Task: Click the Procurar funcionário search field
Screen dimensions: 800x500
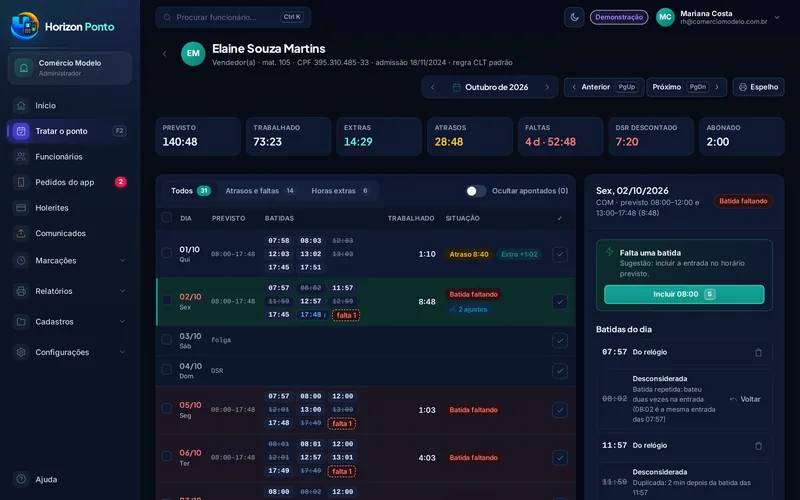Action: coord(233,17)
